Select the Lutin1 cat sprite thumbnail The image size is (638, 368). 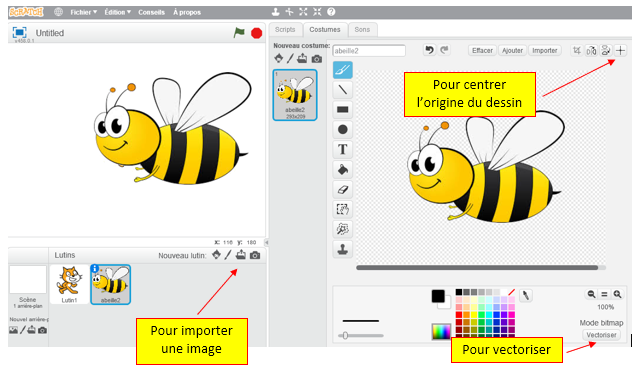pyautogui.click(x=69, y=284)
